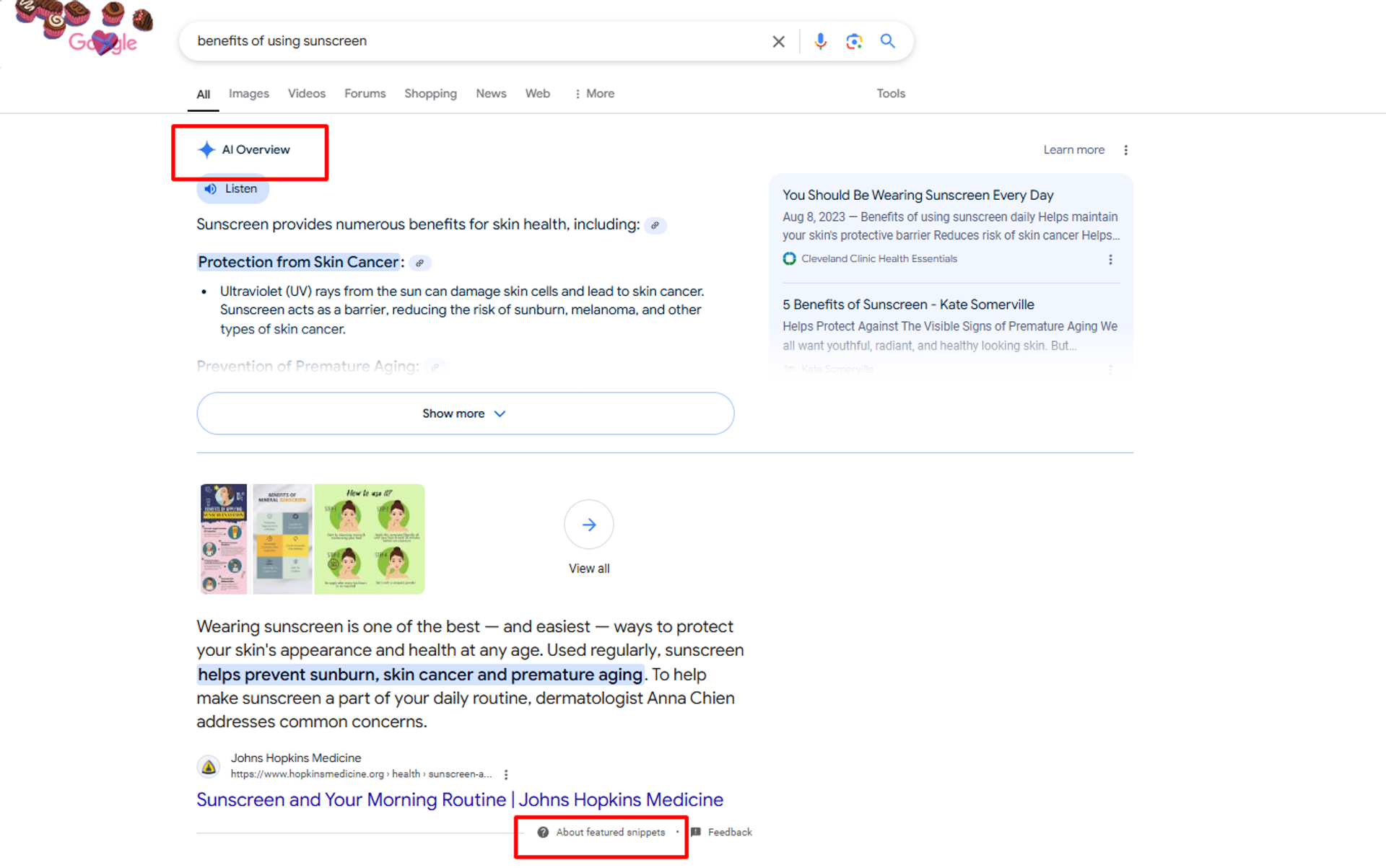
Task: Click the Johns Hopkins Medicine favicon
Action: 209,766
